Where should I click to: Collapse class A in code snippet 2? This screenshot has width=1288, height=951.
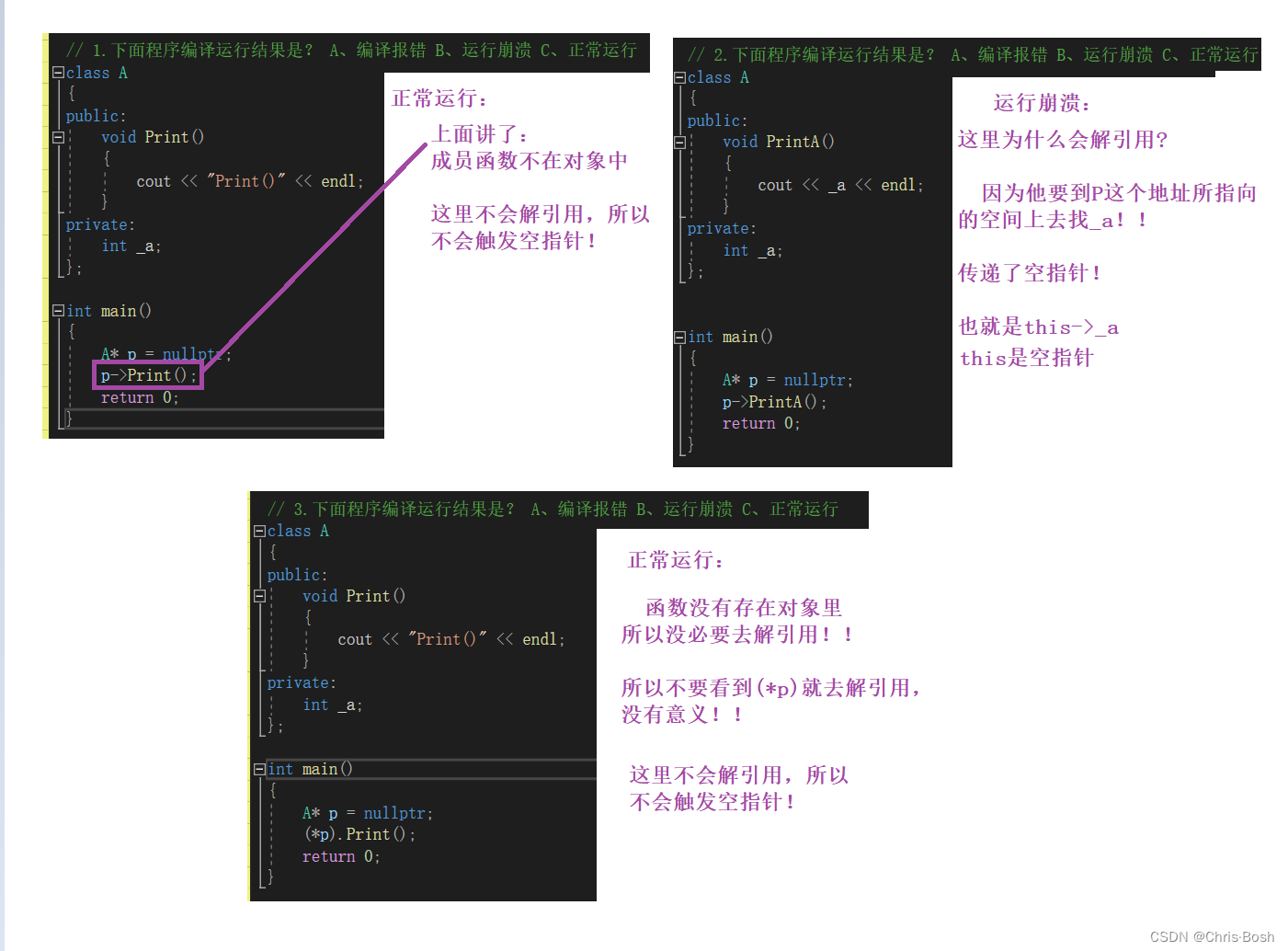[x=680, y=78]
